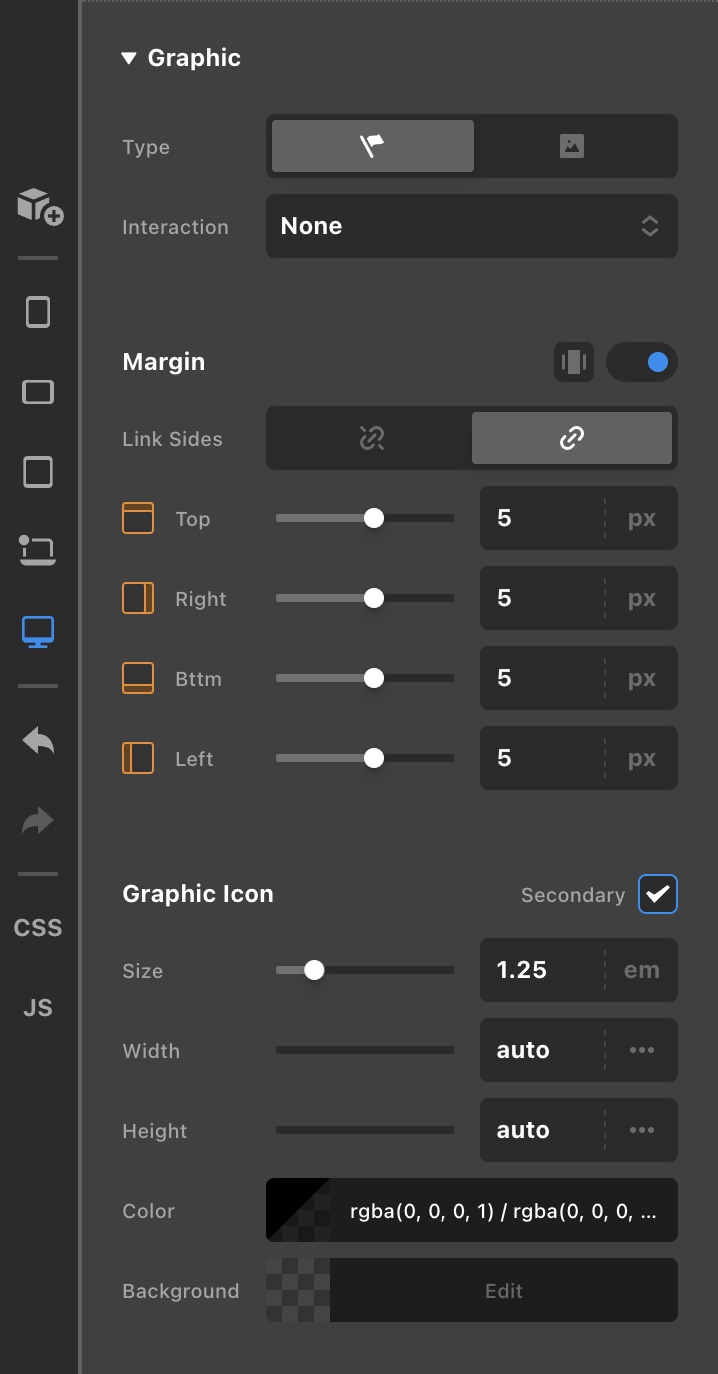
Task: Open the JS editor
Action: 38,1008
